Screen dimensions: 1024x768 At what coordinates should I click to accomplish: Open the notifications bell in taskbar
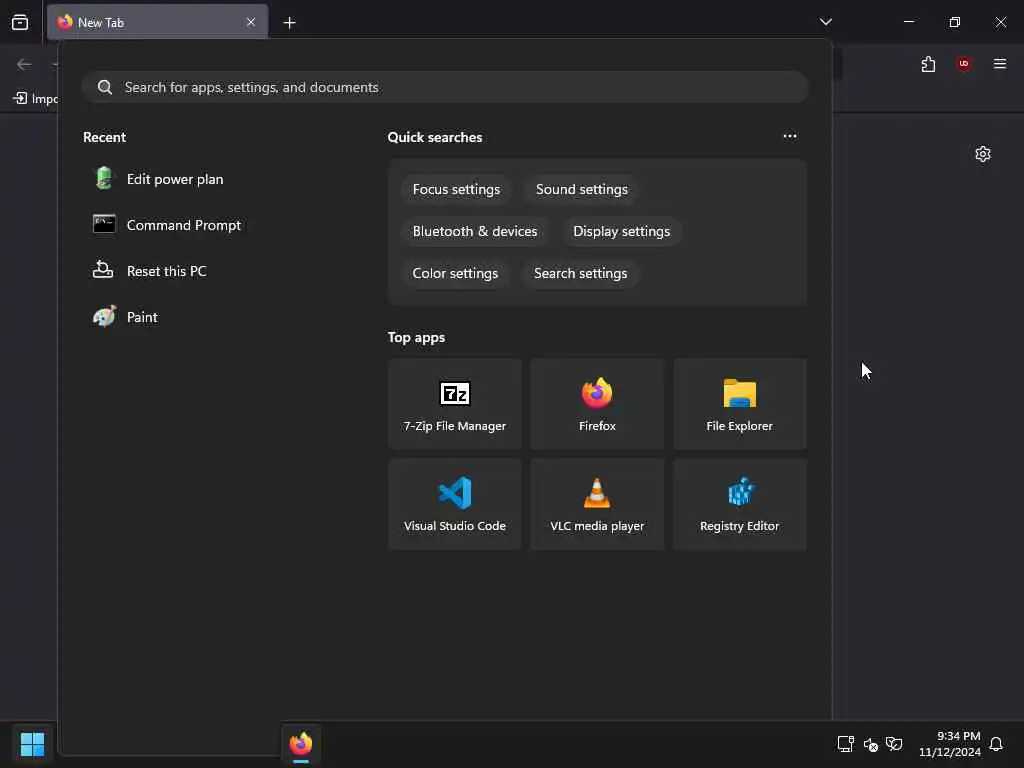996,744
